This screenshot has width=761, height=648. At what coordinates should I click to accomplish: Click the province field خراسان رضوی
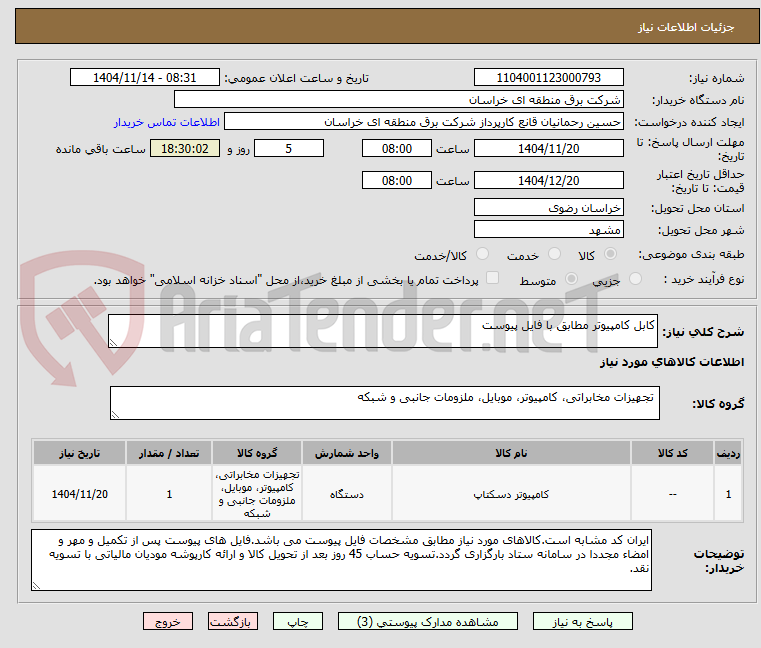pyautogui.click(x=548, y=208)
